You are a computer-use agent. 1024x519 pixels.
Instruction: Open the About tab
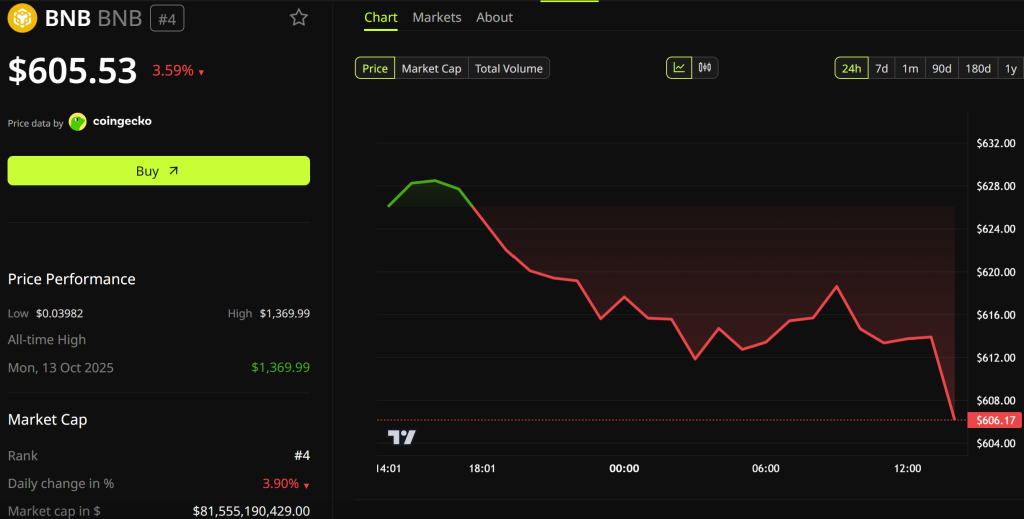(494, 18)
